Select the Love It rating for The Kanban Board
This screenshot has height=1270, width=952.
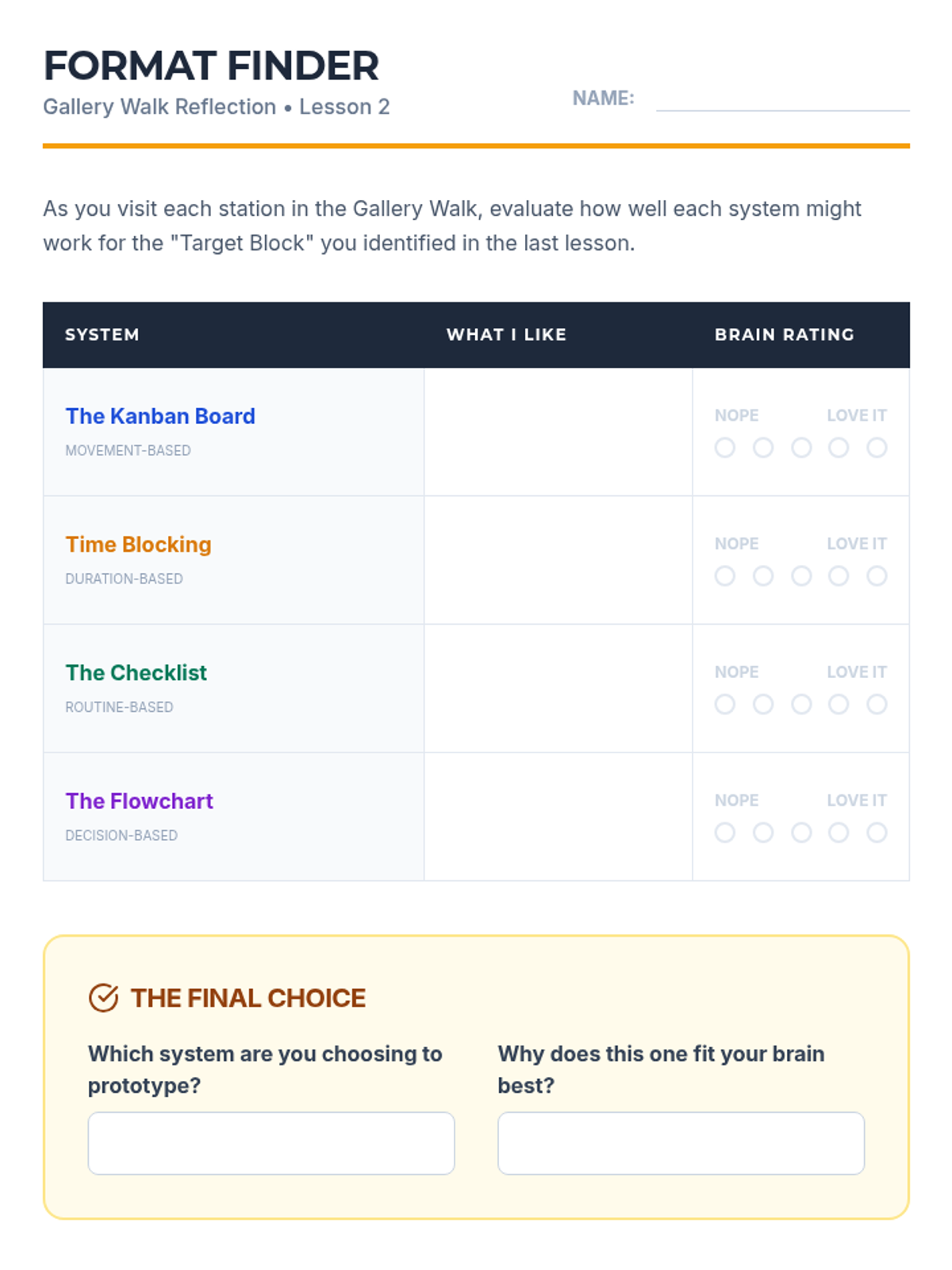click(x=877, y=448)
